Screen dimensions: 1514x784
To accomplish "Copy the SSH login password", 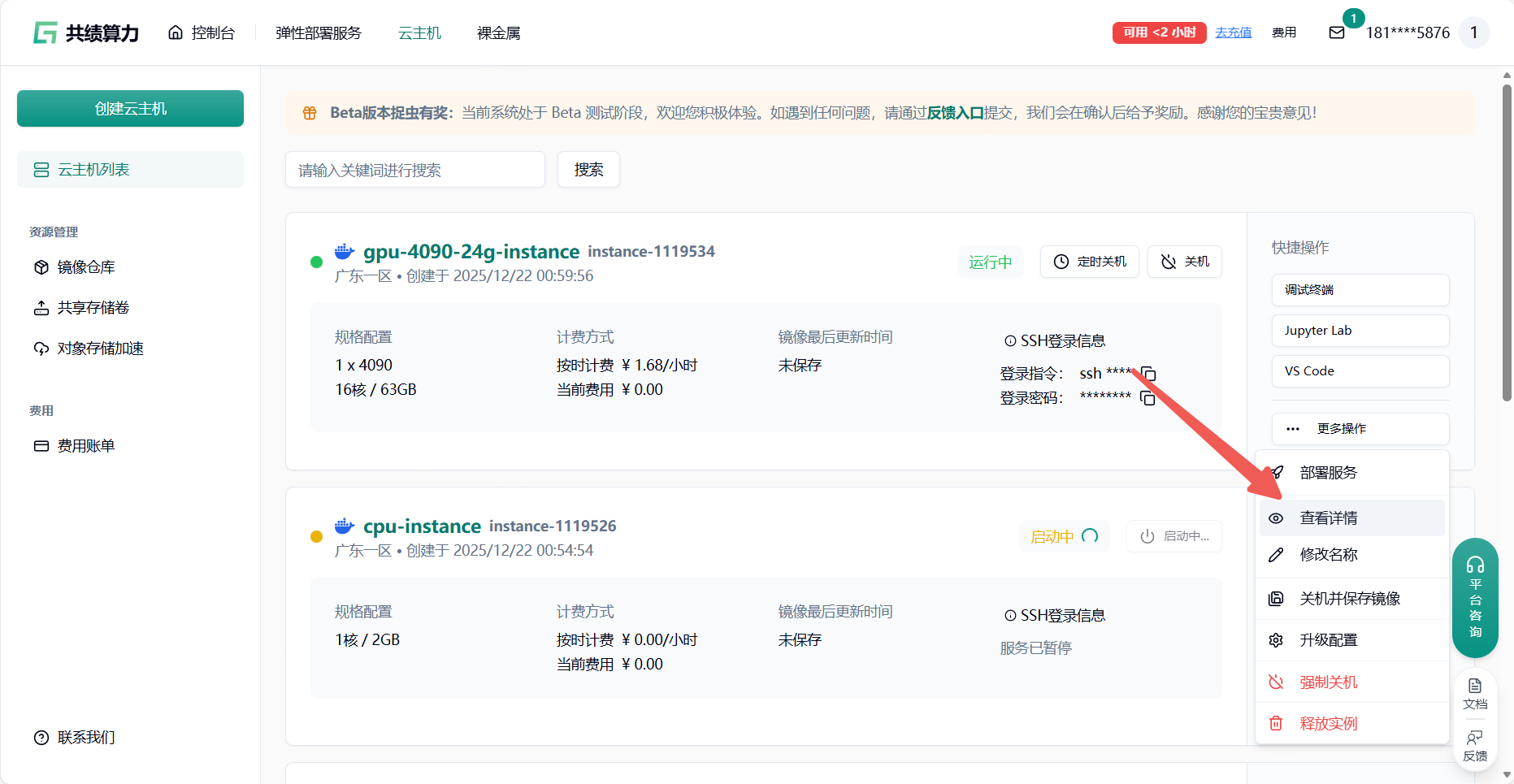I will coord(1147,398).
